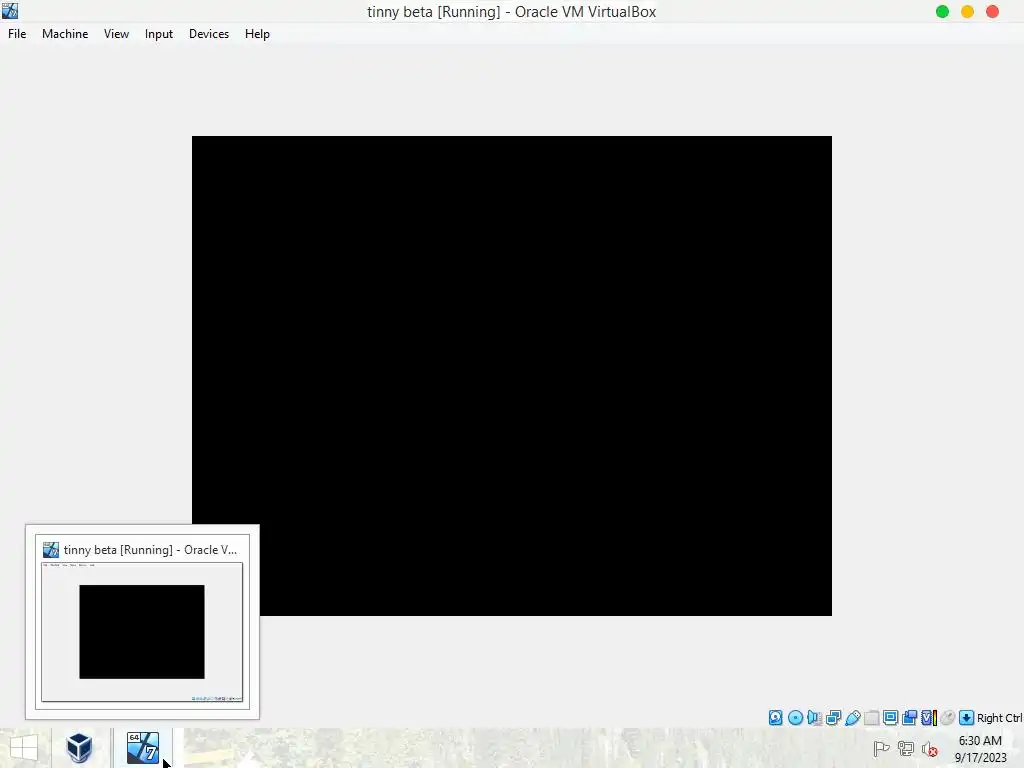The width and height of the screenshot is (1024, 768).
Task: Click the audio status bar icon
Action: tap(814, 718)
